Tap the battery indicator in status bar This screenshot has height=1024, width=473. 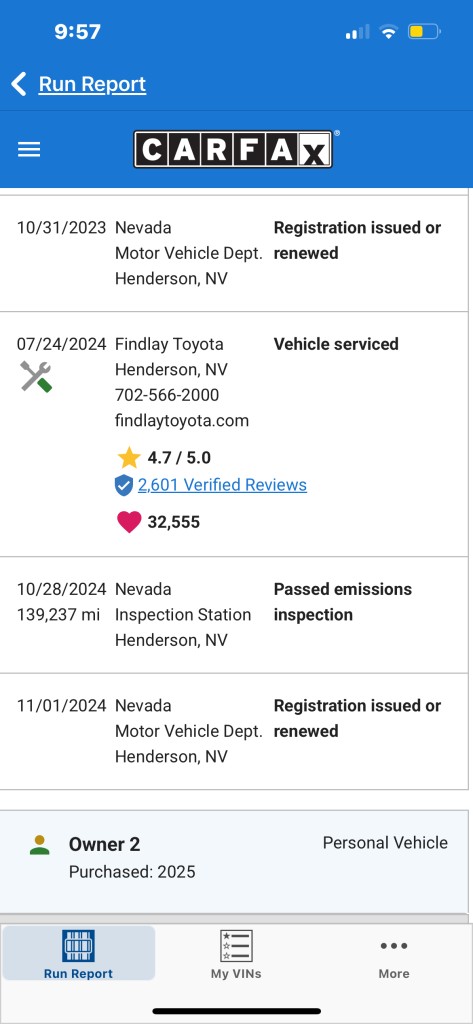(x=425, y=31)
